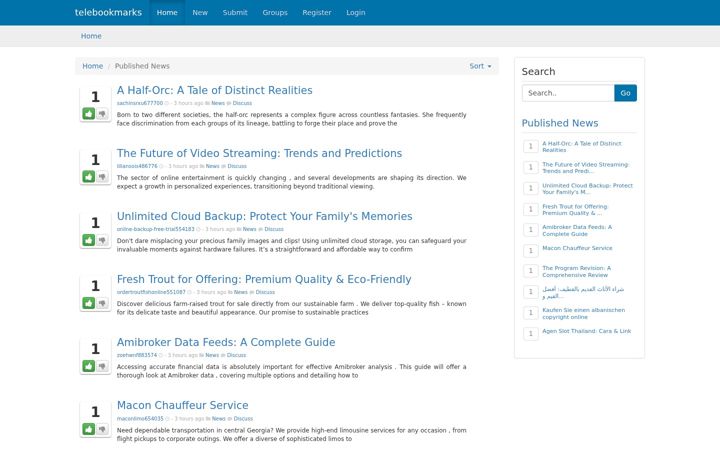Open sidebar link 'Macon Chauffeur Service'

click(577, 248)
